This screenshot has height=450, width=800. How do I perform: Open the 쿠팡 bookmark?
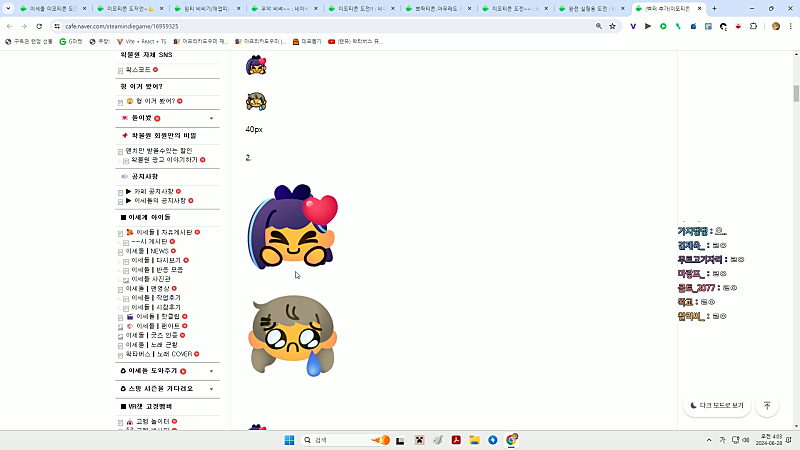99,41
